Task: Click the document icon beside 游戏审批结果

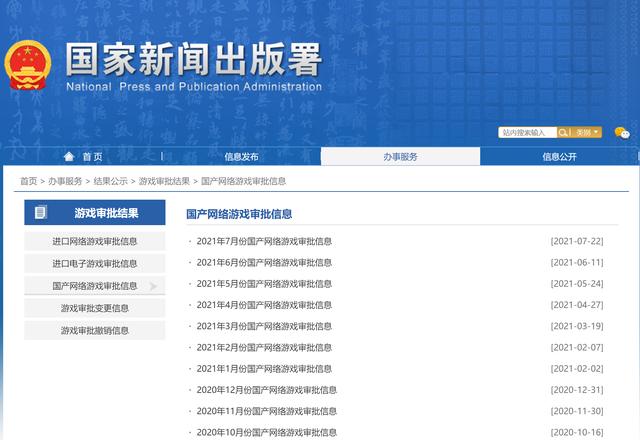Action: click(x=41, y=213)
